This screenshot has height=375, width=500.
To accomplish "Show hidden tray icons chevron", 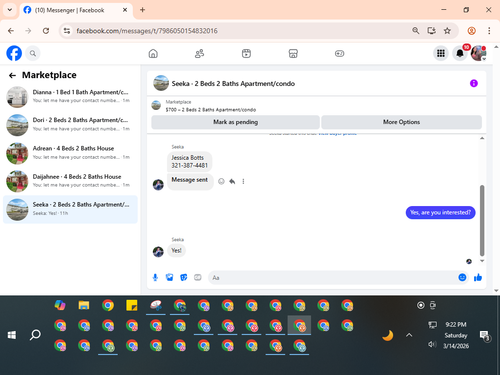I will tap(409, 335).
